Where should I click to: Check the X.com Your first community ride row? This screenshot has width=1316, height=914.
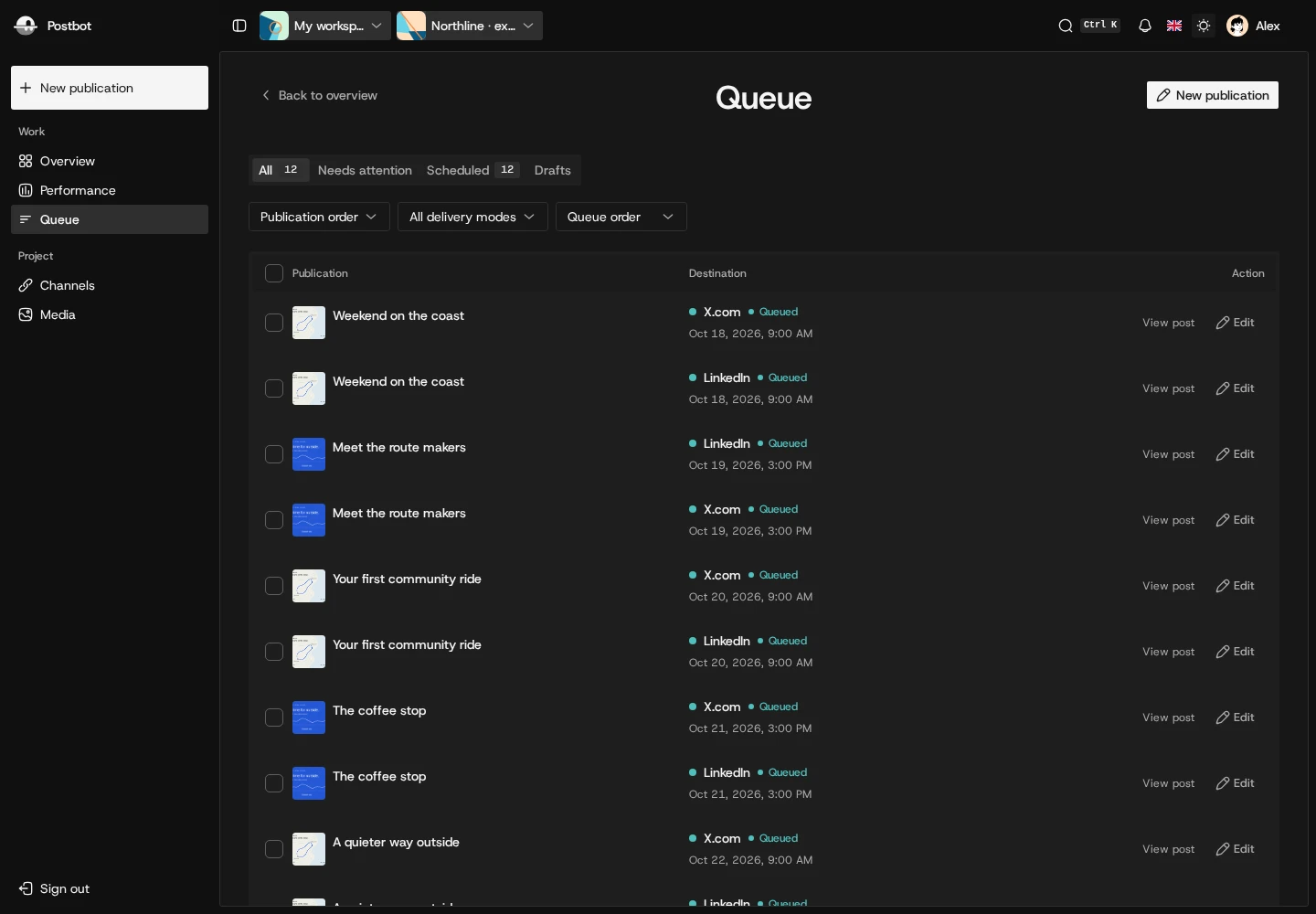click(274, 586)
